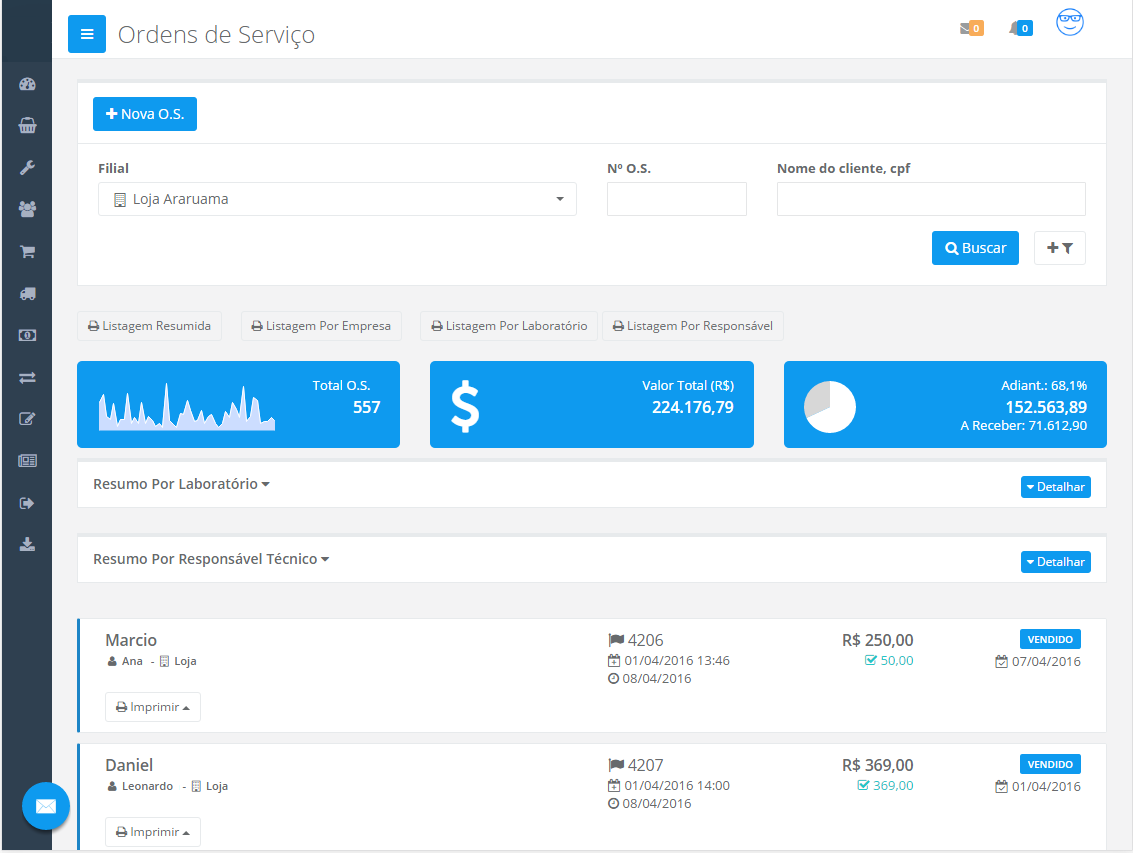Click the dollar sign icon on Valor Total card
The width and height of the screenshot is (1133, 853).
tap(465, 406)
